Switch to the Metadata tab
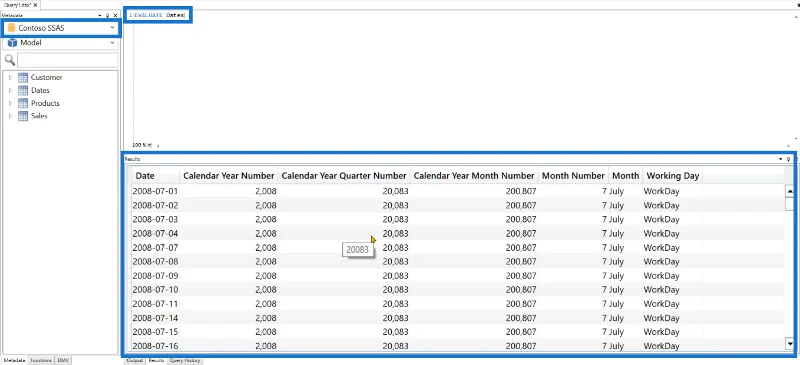 (x=14, y=360)
